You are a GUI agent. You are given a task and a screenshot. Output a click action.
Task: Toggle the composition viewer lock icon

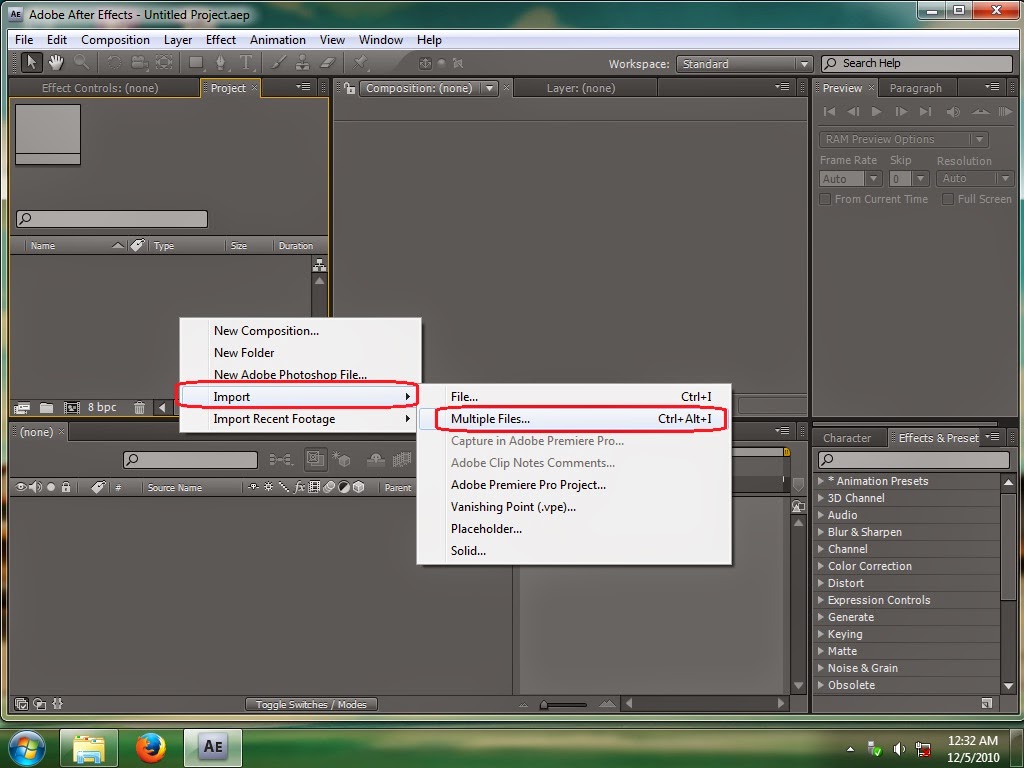(350, 88)
